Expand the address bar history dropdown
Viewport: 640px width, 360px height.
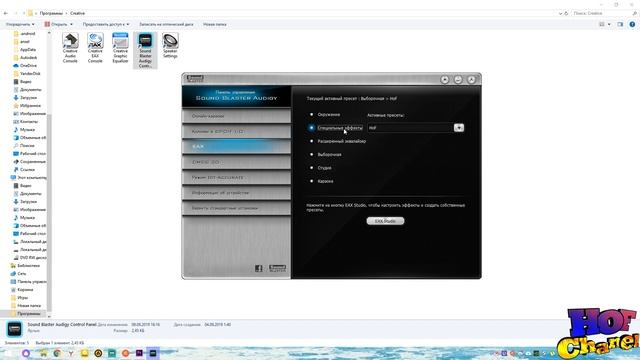(x=560, y=13)
